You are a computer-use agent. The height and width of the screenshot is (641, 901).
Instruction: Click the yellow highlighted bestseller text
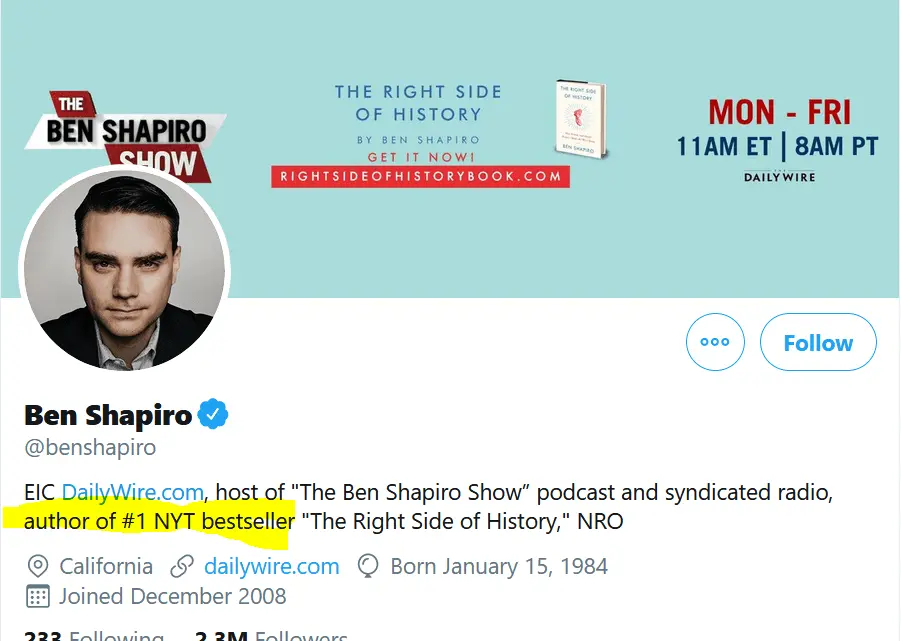point(160,521)
